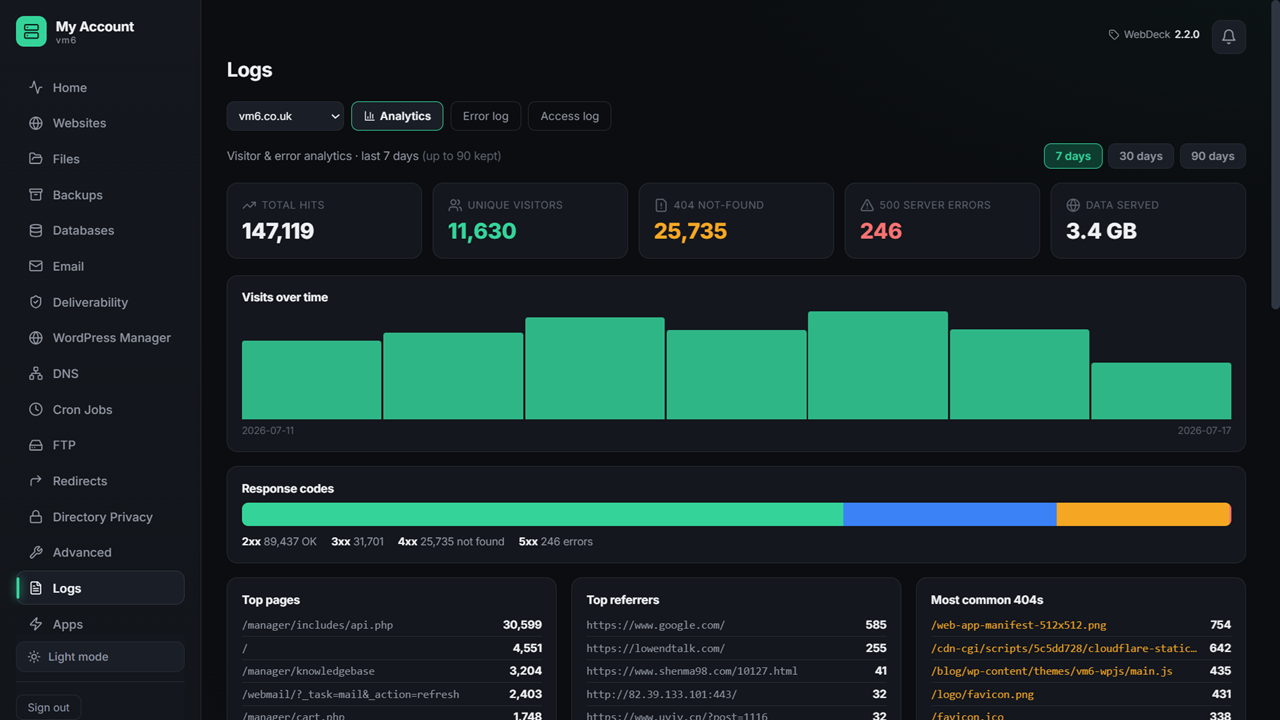Click the Home pulse icon
The width and height of the screenshot is (1280, 720).
tap(36, 88)
